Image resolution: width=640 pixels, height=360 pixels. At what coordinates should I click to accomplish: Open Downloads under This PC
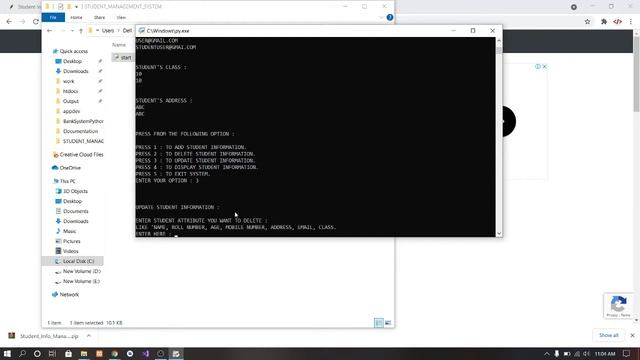[76, 221]
